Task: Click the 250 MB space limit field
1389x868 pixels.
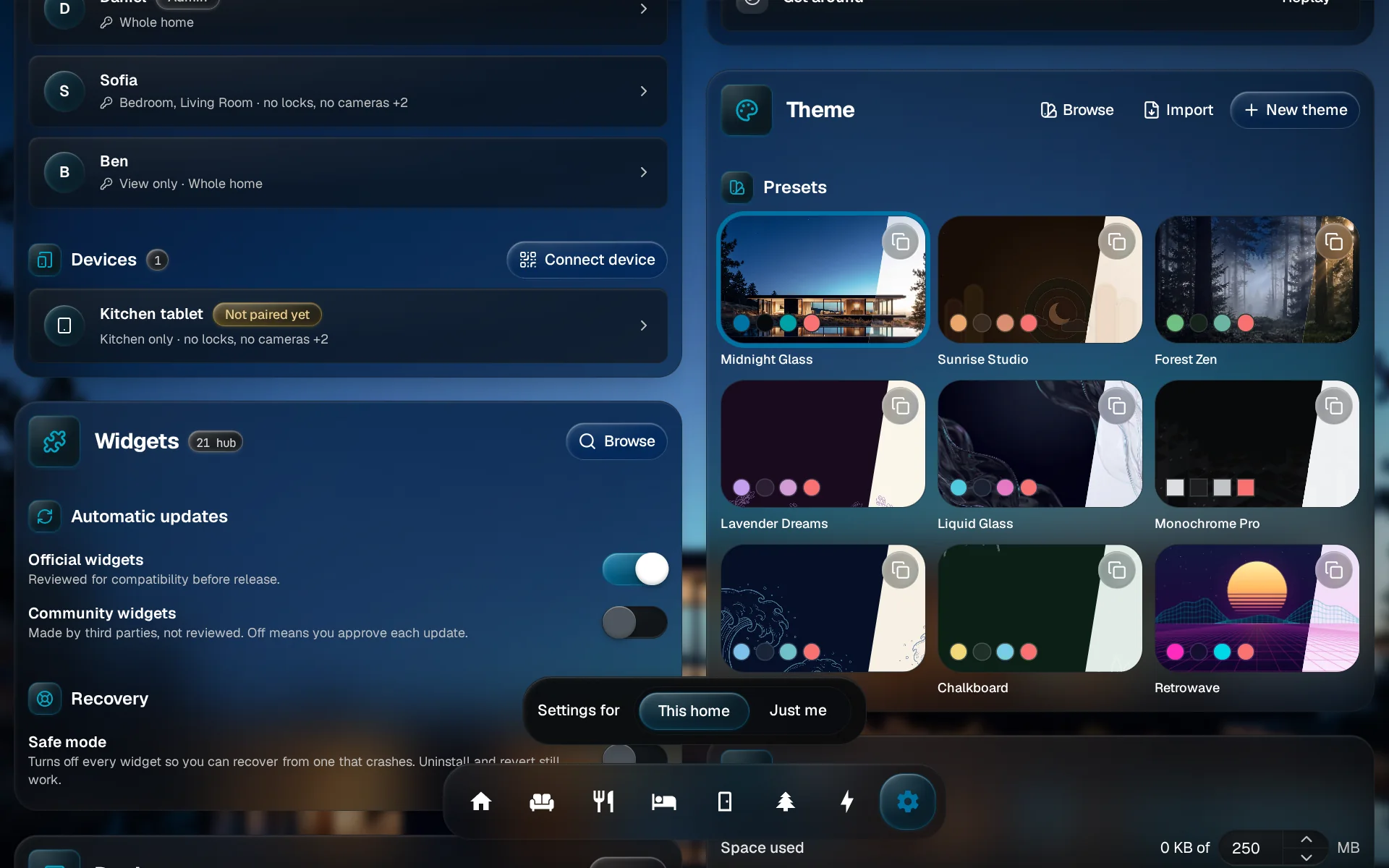Action: tap(1252, 848)
